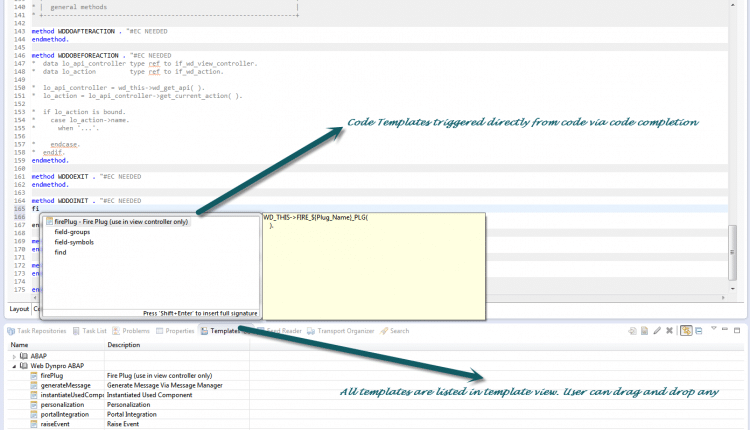750x430 pixels.
Task: Choose field-groups in the completion popup
Action: (72, 232)
